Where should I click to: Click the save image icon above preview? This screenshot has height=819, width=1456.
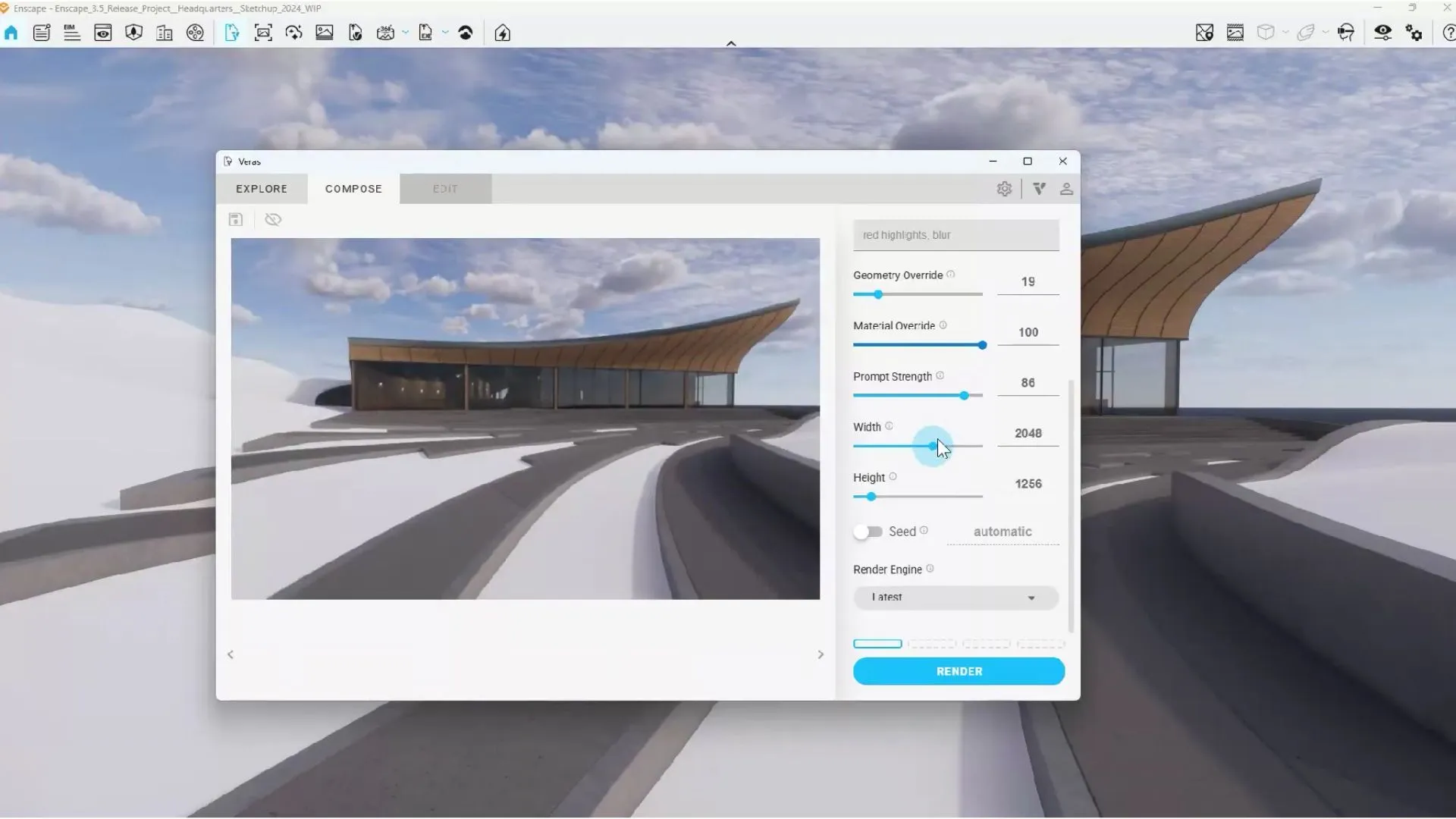point(236,220)
